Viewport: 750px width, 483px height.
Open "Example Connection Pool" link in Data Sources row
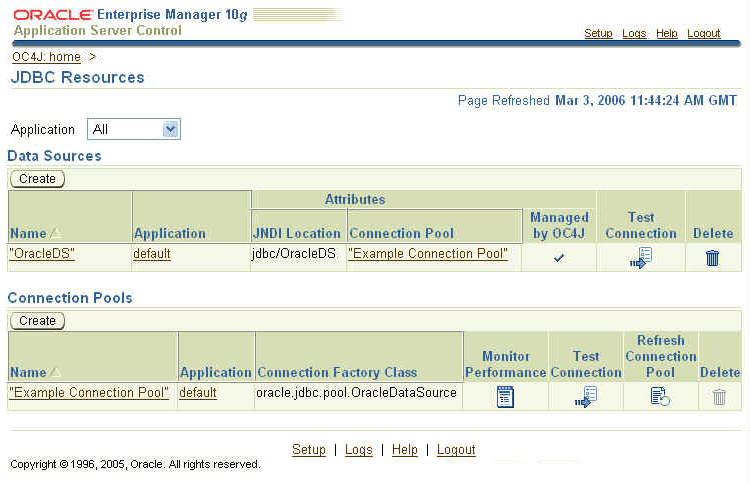tap(428, 253)
